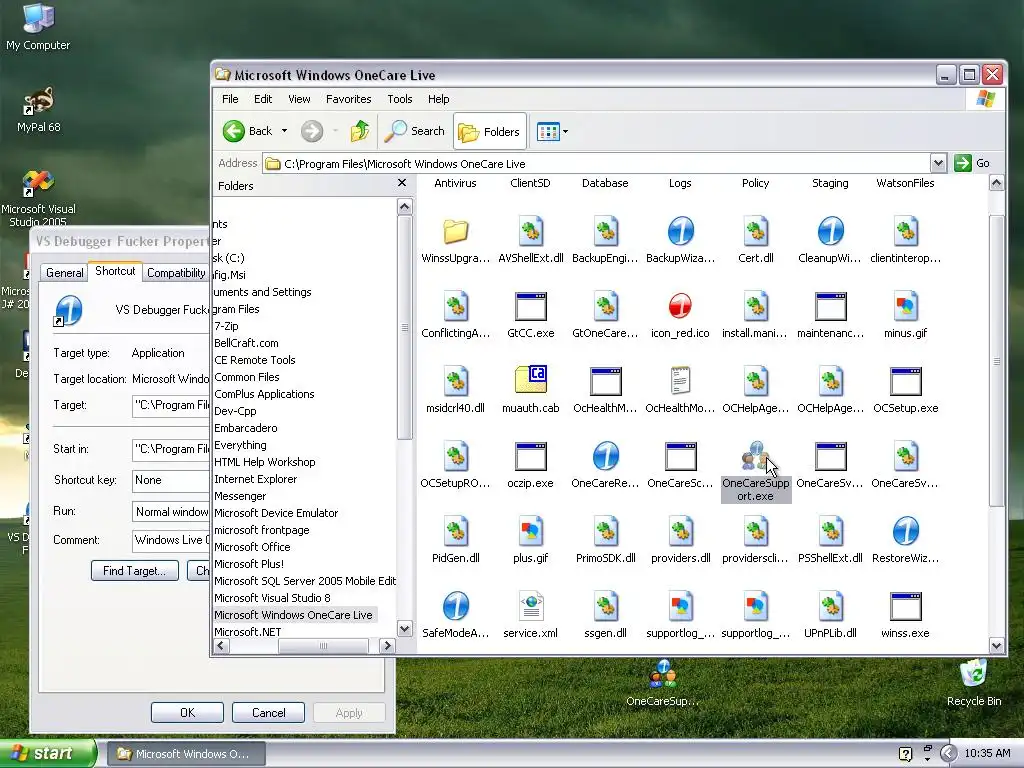The image size is (1024, 768).
Task: Select the OCSetup.exe program icon
Action: coord(906,381)
